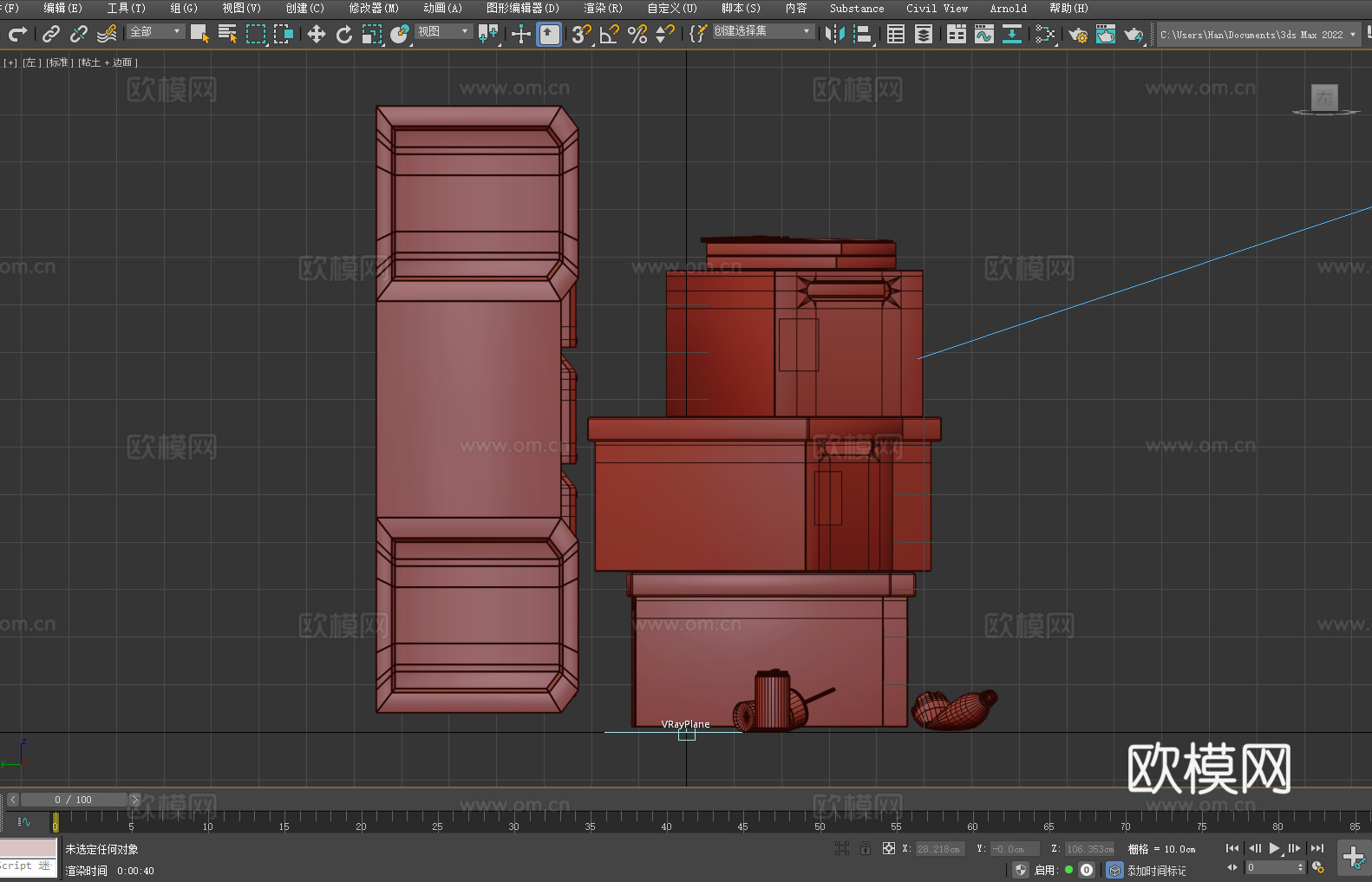
Task: Toggle Absolute/Offset transform type-in mode icon
Action: (x=888, y=848)
